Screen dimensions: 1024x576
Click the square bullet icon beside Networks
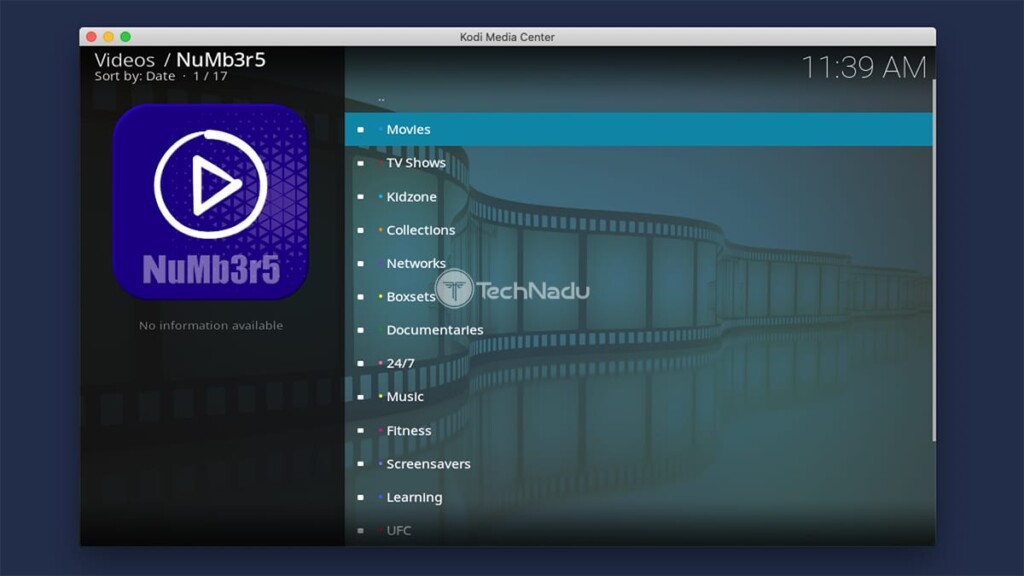pyautogui.click(x=360, y=263)
